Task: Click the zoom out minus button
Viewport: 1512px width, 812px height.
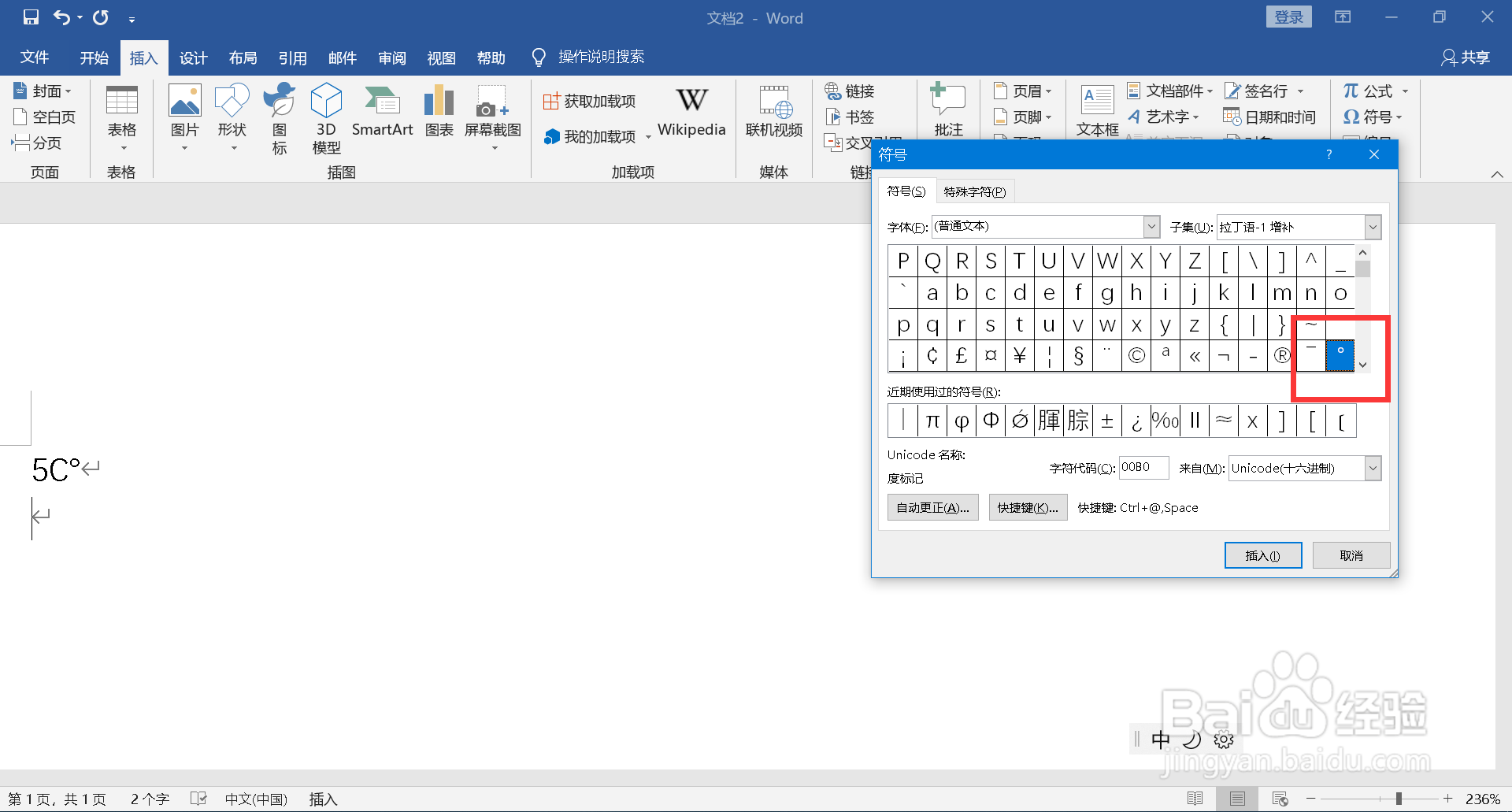Action: [x=1311, y=799]
